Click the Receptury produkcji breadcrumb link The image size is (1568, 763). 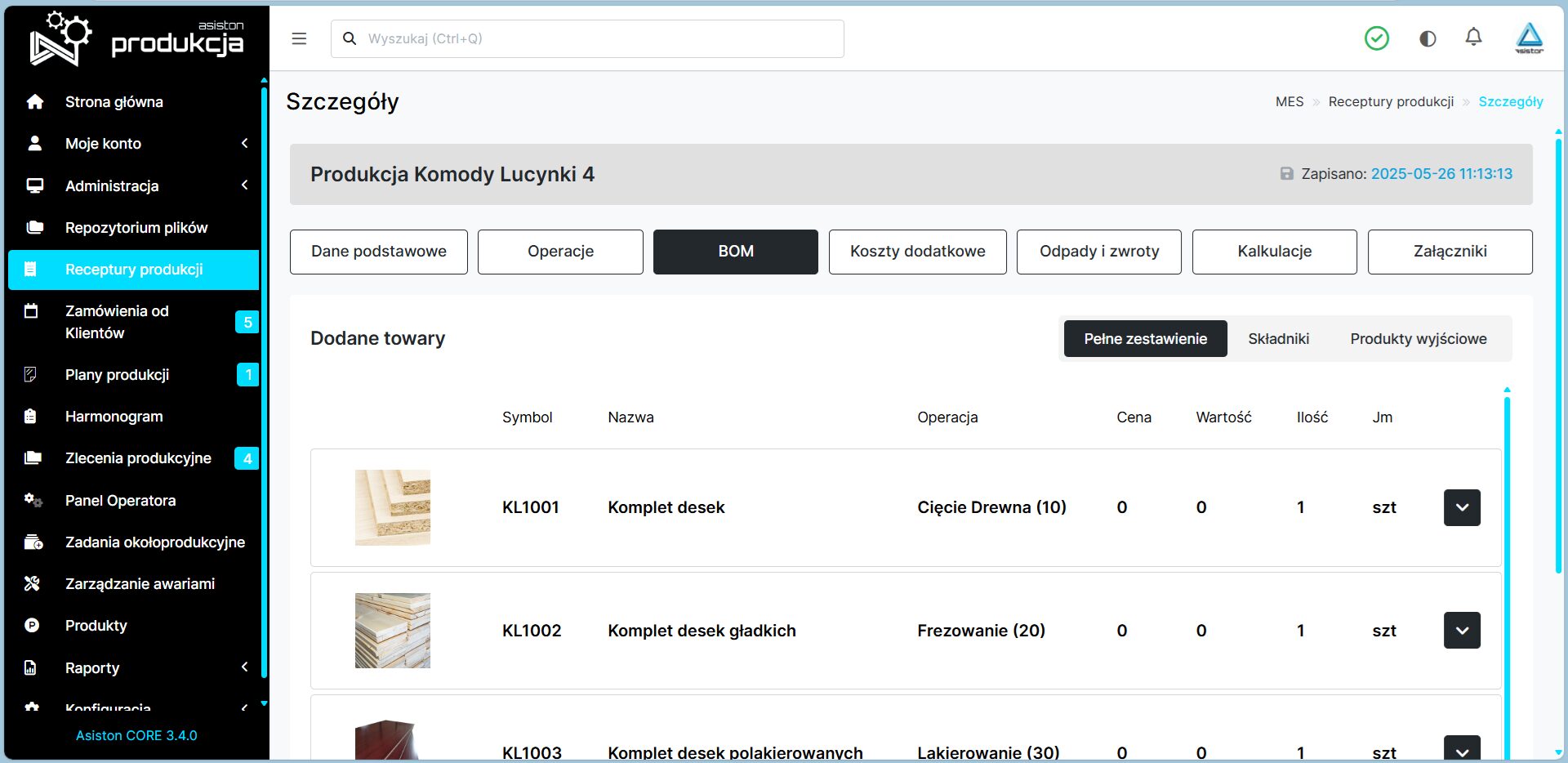(x=1391, y=101)
